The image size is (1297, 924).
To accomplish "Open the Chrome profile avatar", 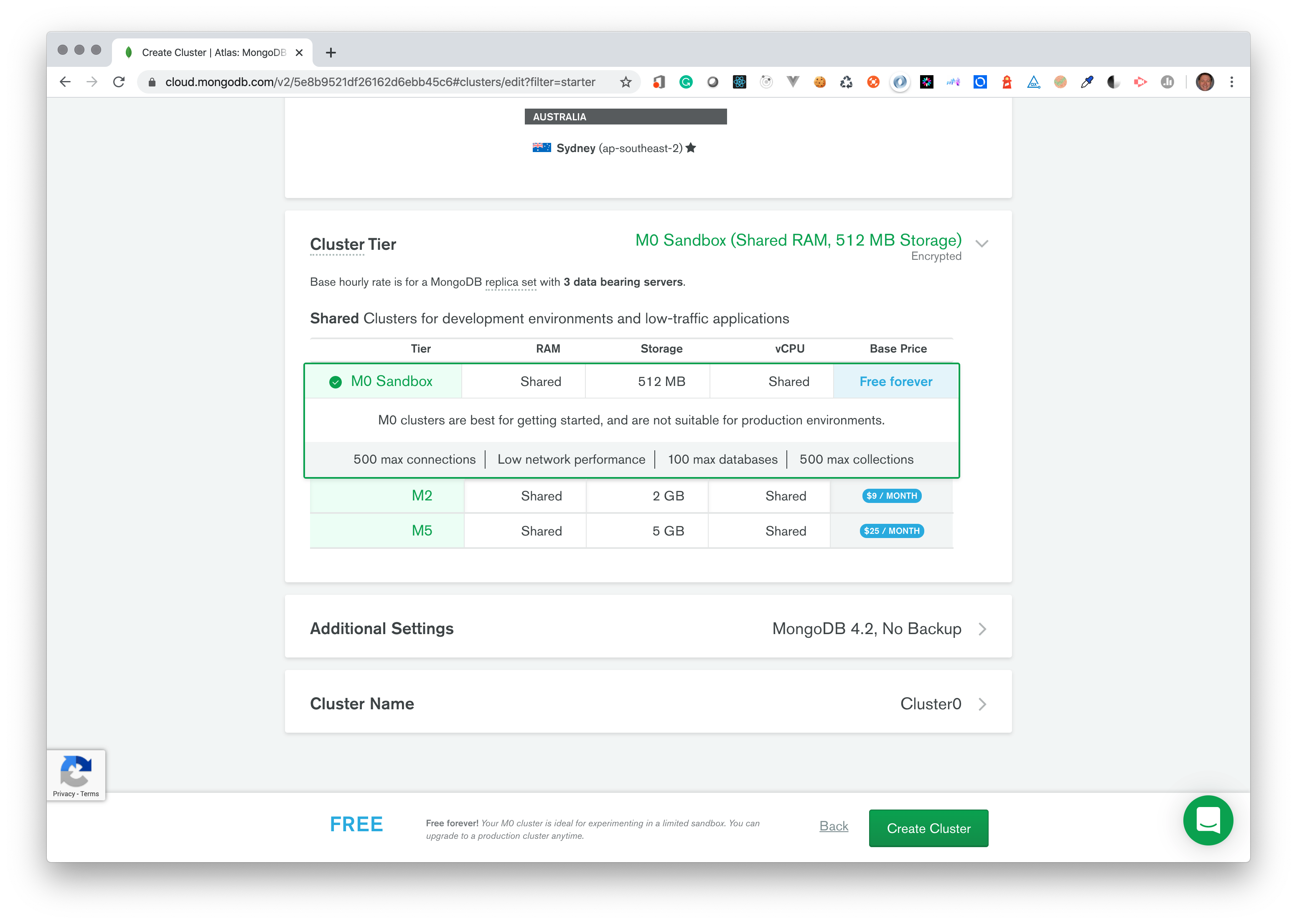I will 1205,82.
